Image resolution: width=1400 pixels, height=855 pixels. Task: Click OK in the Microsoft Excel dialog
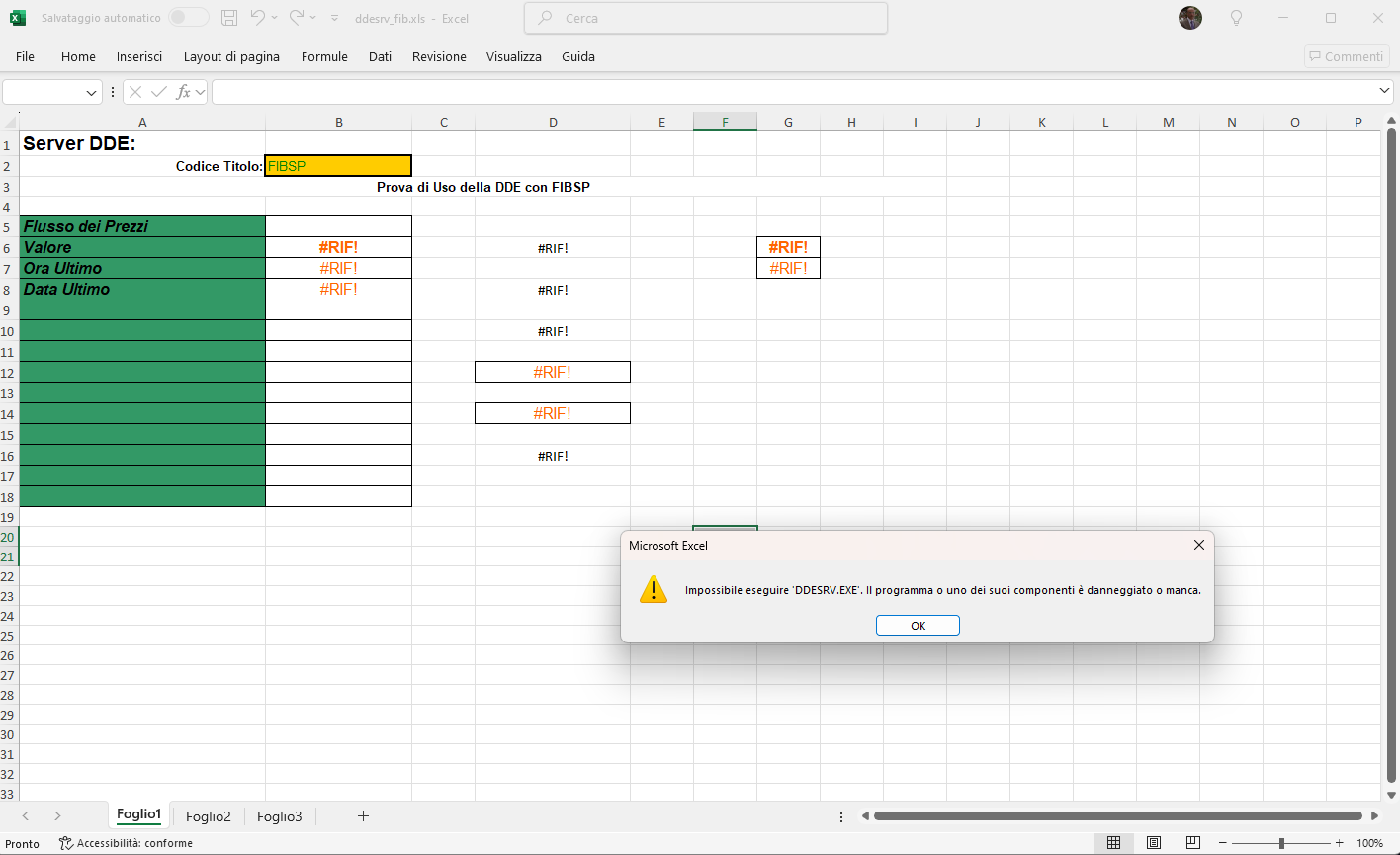click(918, 626)
